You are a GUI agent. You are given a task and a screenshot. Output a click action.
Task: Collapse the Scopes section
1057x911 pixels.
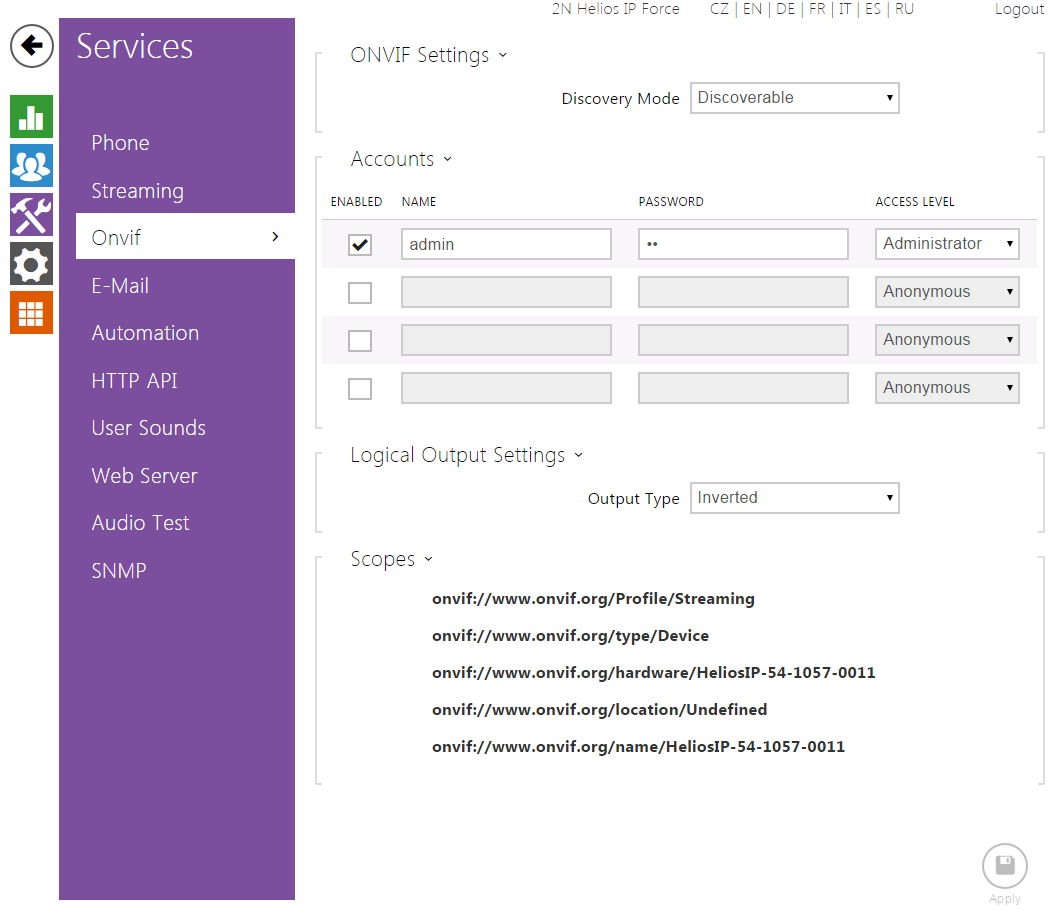point(391,560)
